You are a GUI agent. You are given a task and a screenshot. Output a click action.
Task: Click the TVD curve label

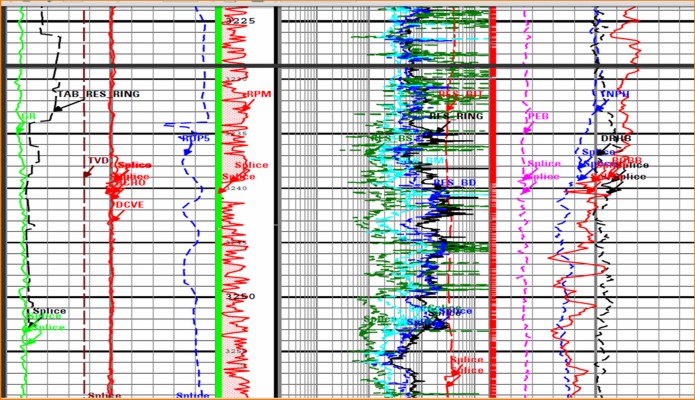[x=97, y=160]
